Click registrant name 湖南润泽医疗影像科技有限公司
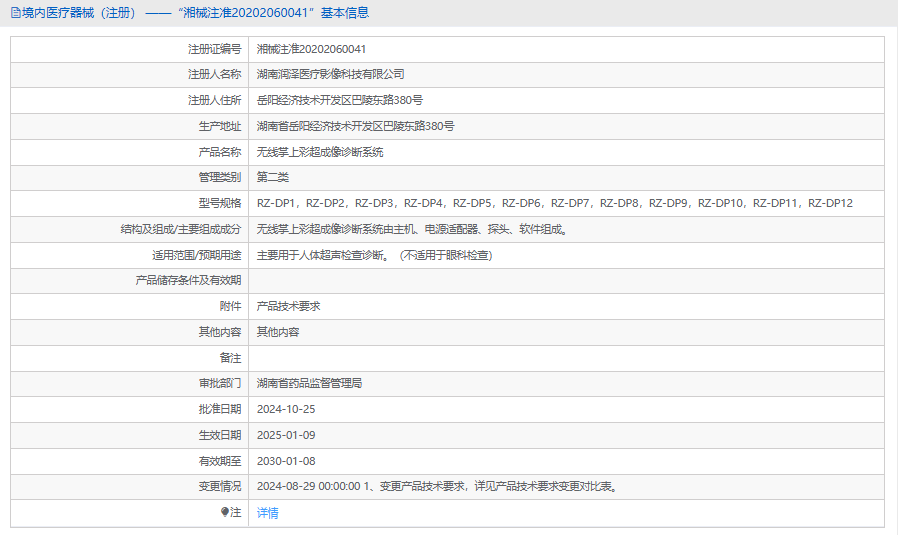 (x=330, y=74)
